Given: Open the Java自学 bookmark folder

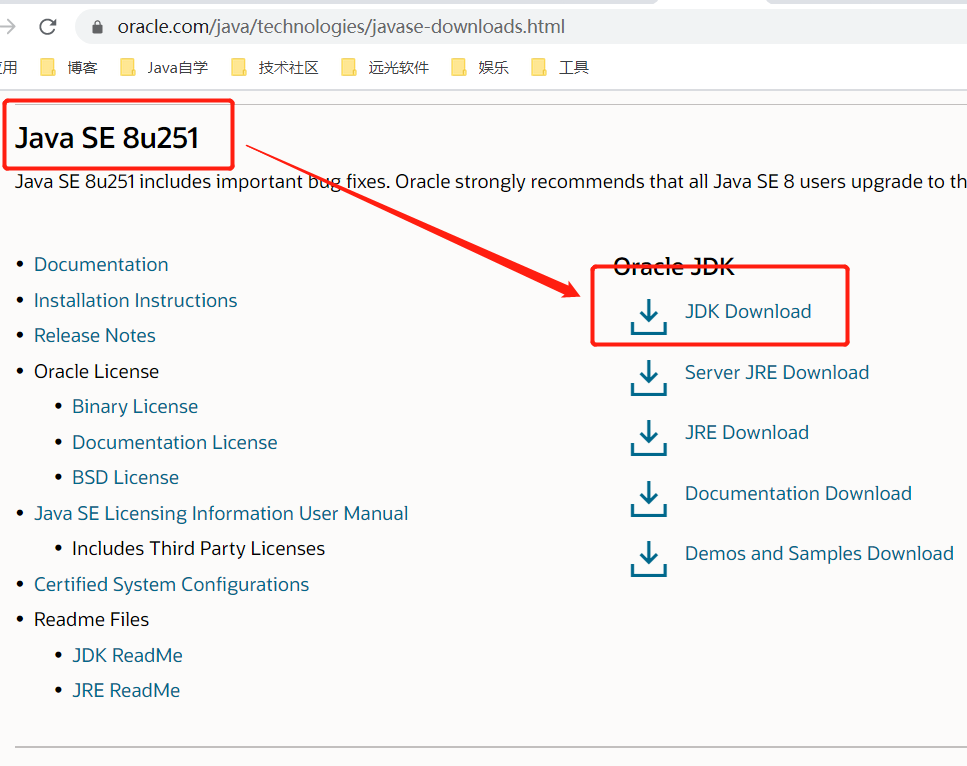Looking at the screenshot, I should (164, 67).
